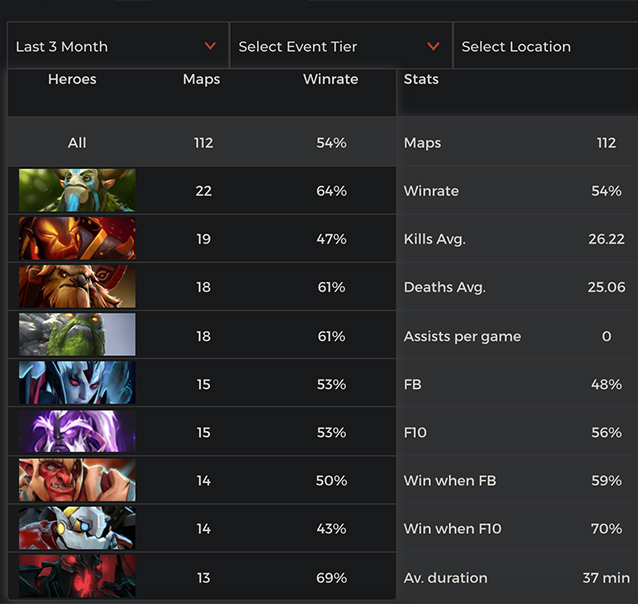Click the Kills Avg. stat row
The width and height of the screenshot is (638, 604).
[517, 239]
